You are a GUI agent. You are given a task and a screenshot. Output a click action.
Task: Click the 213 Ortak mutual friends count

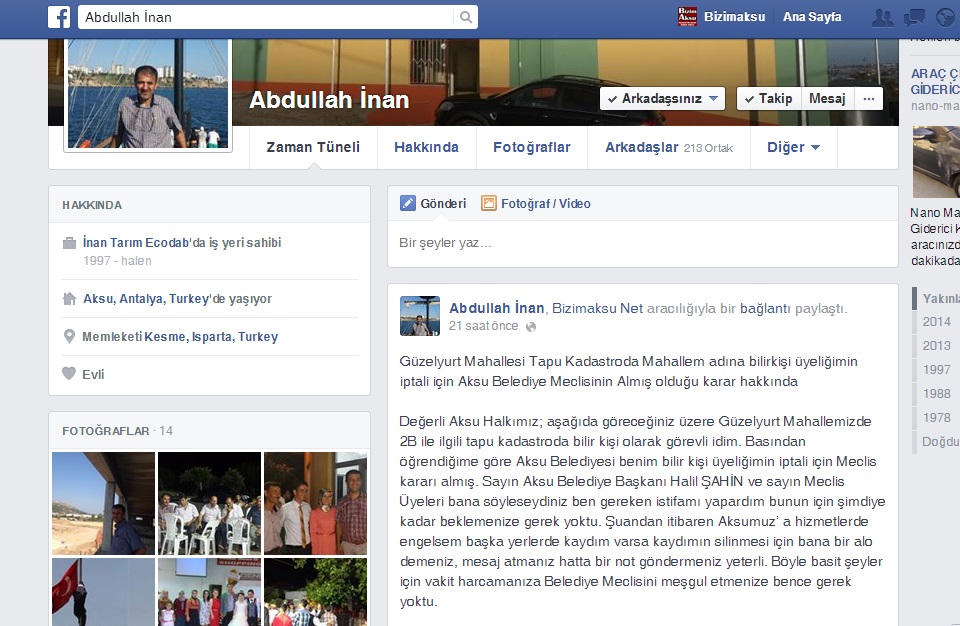(x=708, y=148)
